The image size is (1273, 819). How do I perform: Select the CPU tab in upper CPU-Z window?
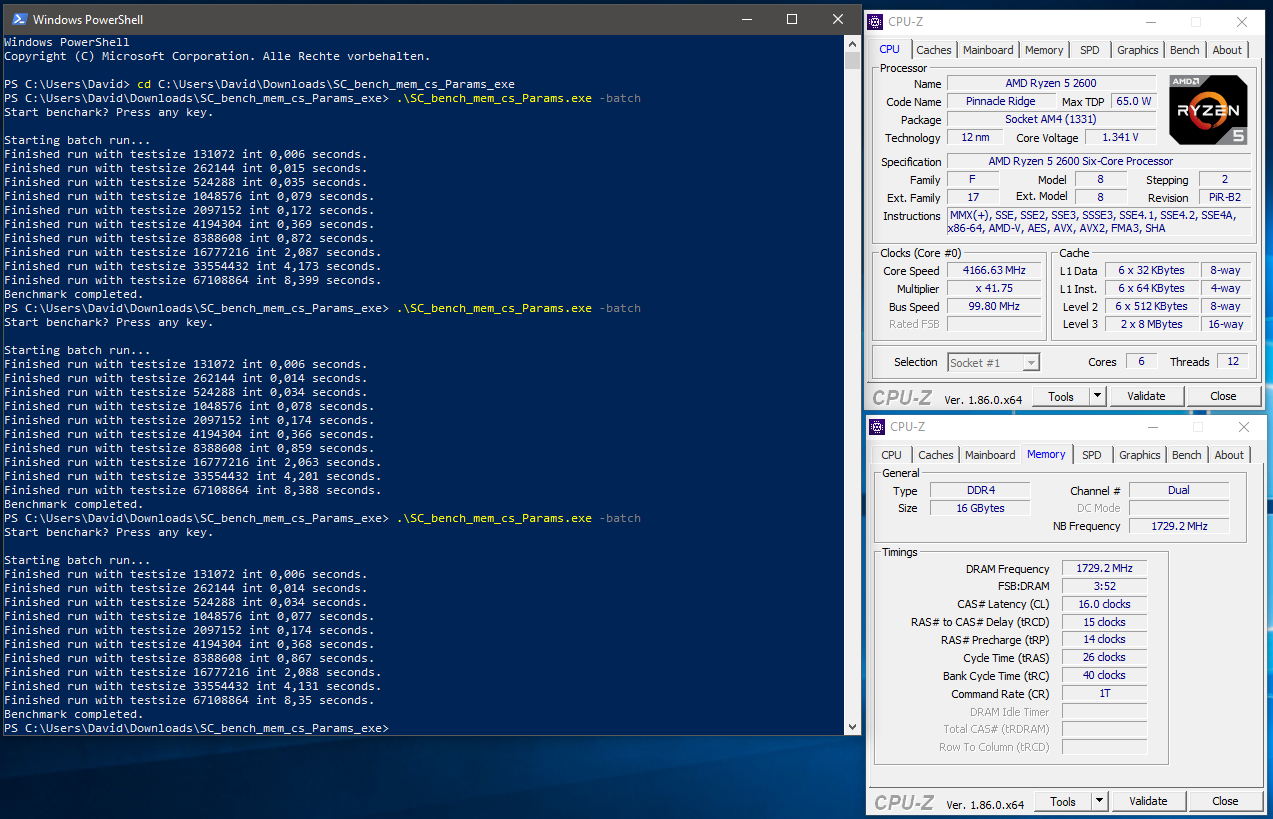click(890, 49)
